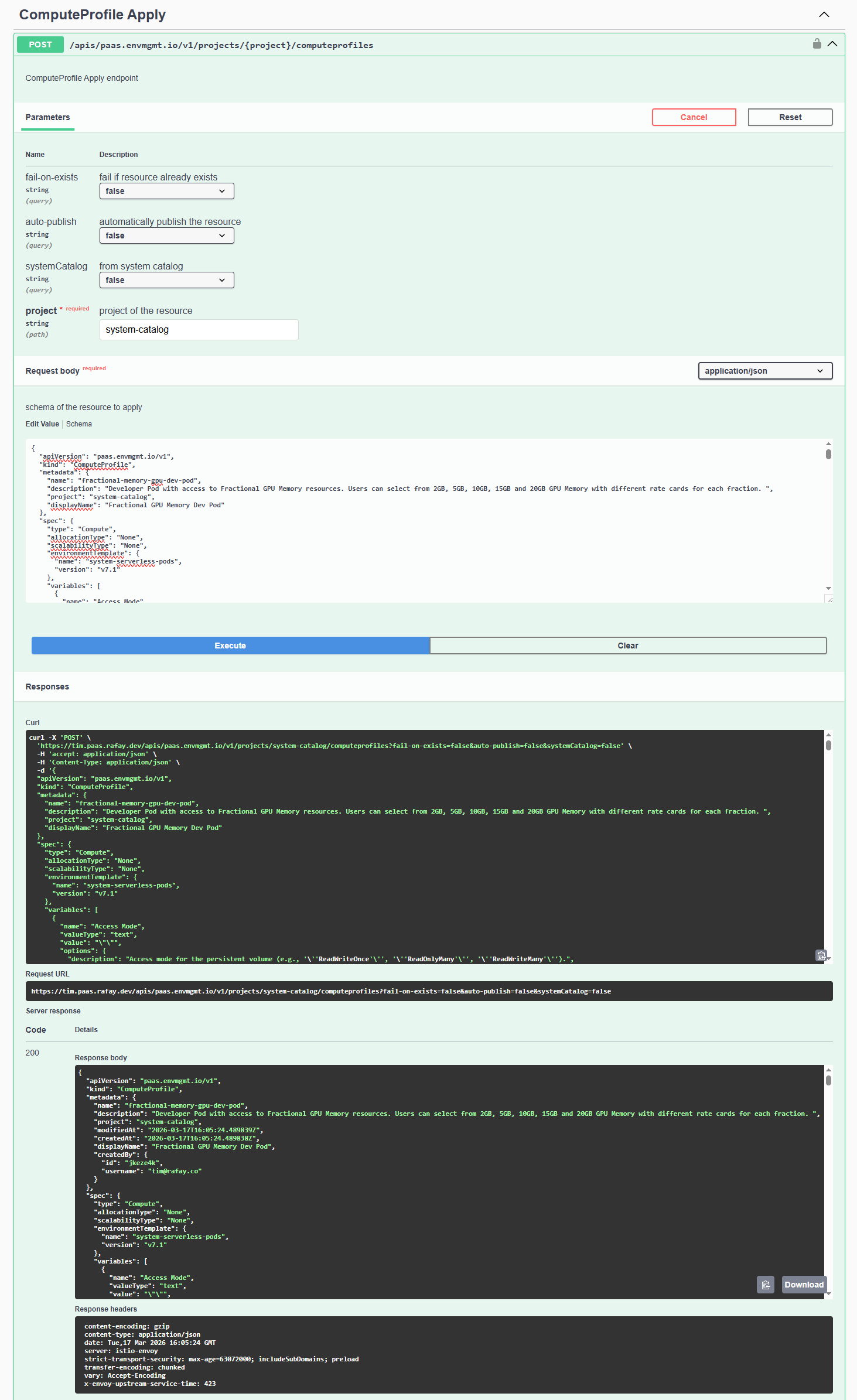Change the application/json content type selector
Image resolution: width=857 pixels, height=1400 pixels.
click(x=764, y=371)
